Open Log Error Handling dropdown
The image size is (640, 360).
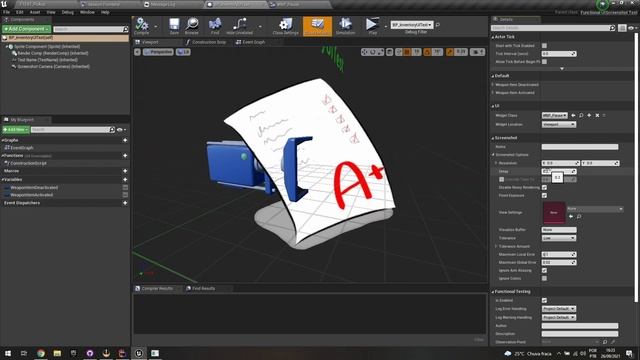559,309
